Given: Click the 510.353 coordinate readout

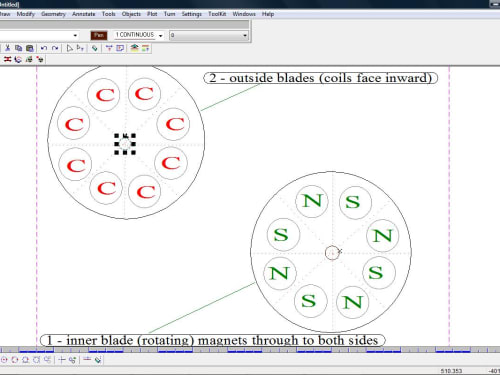Looking at the screenshot, I should pos(451,371).
